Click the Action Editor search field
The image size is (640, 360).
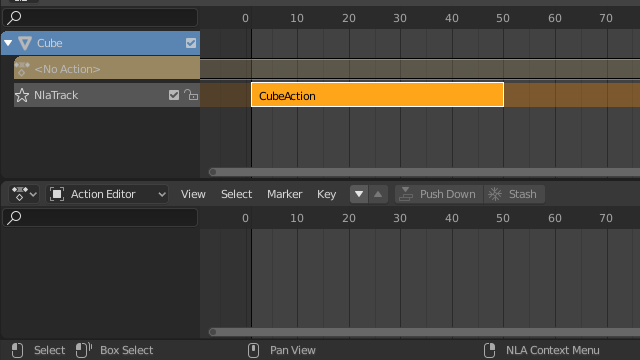[100, 218]
